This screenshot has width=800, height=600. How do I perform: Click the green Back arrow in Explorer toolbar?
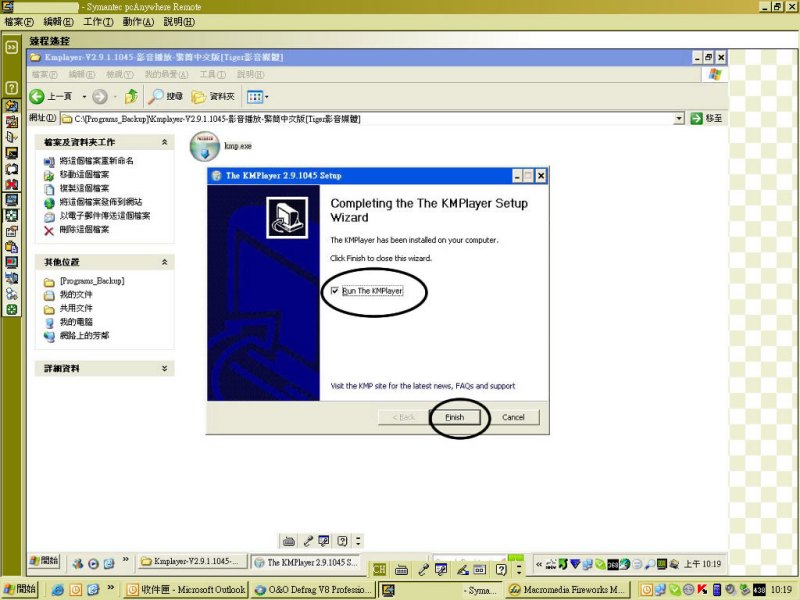tap(37, 96)
